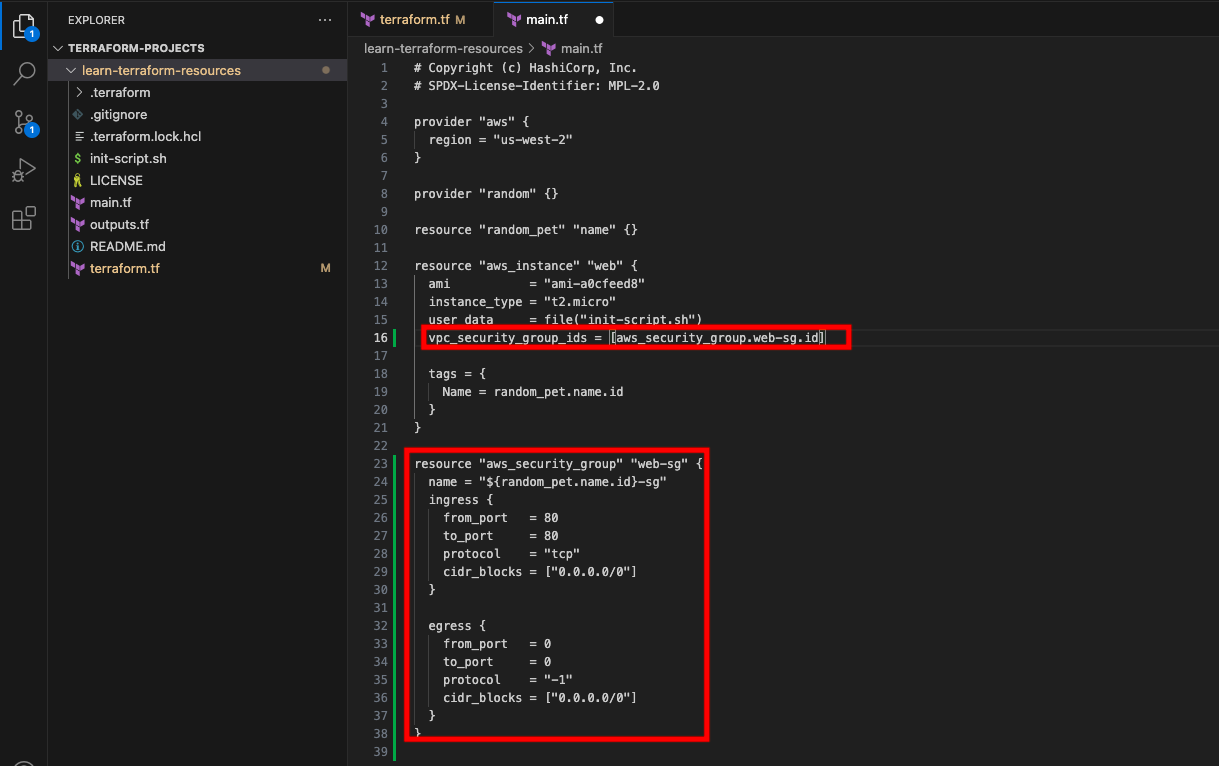Click the M status badge on terraform.tf row
1219x766 pixels.
(325, 269)
